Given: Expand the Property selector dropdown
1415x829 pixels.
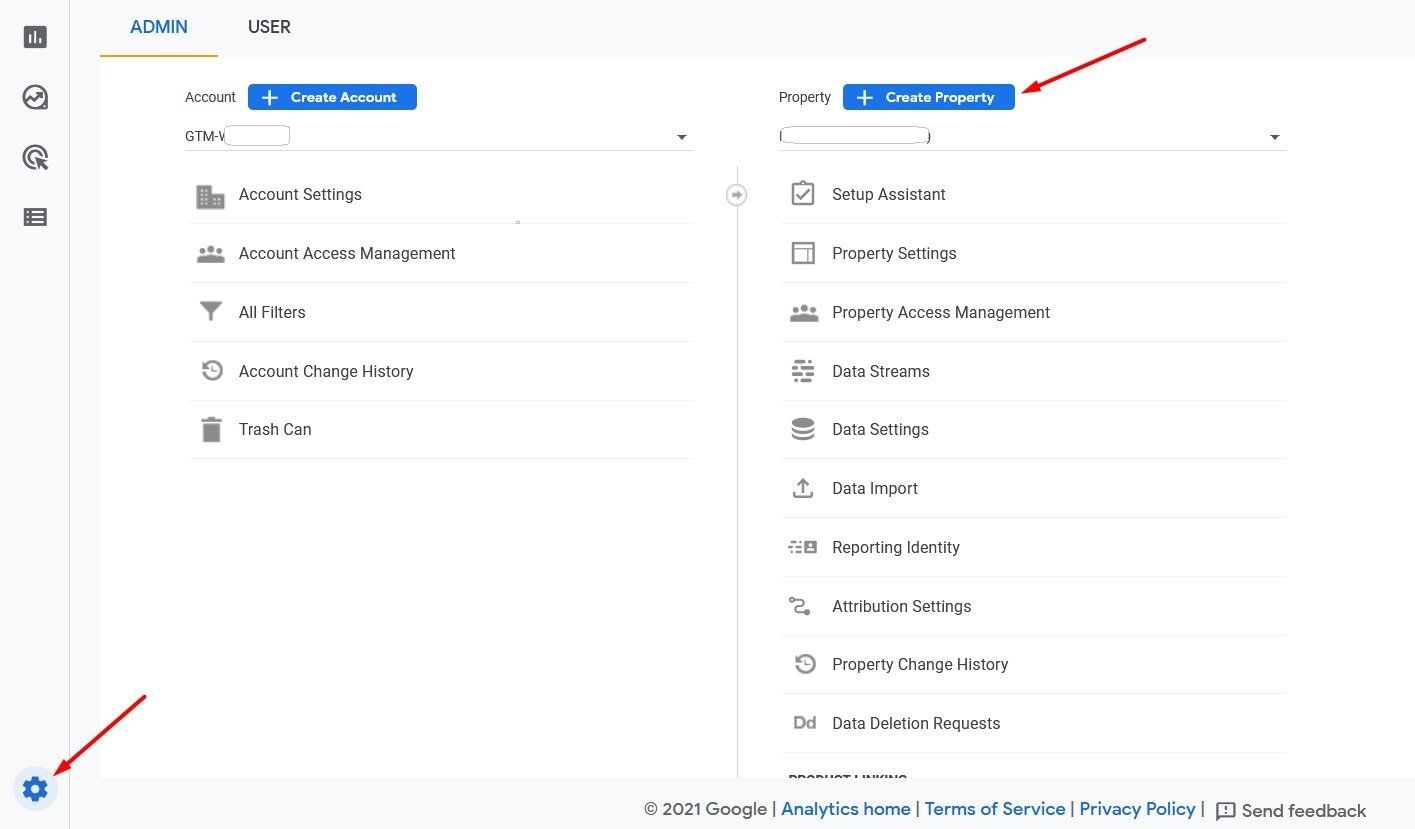Looking at the screenshot, I should (x=1274, y=137).
